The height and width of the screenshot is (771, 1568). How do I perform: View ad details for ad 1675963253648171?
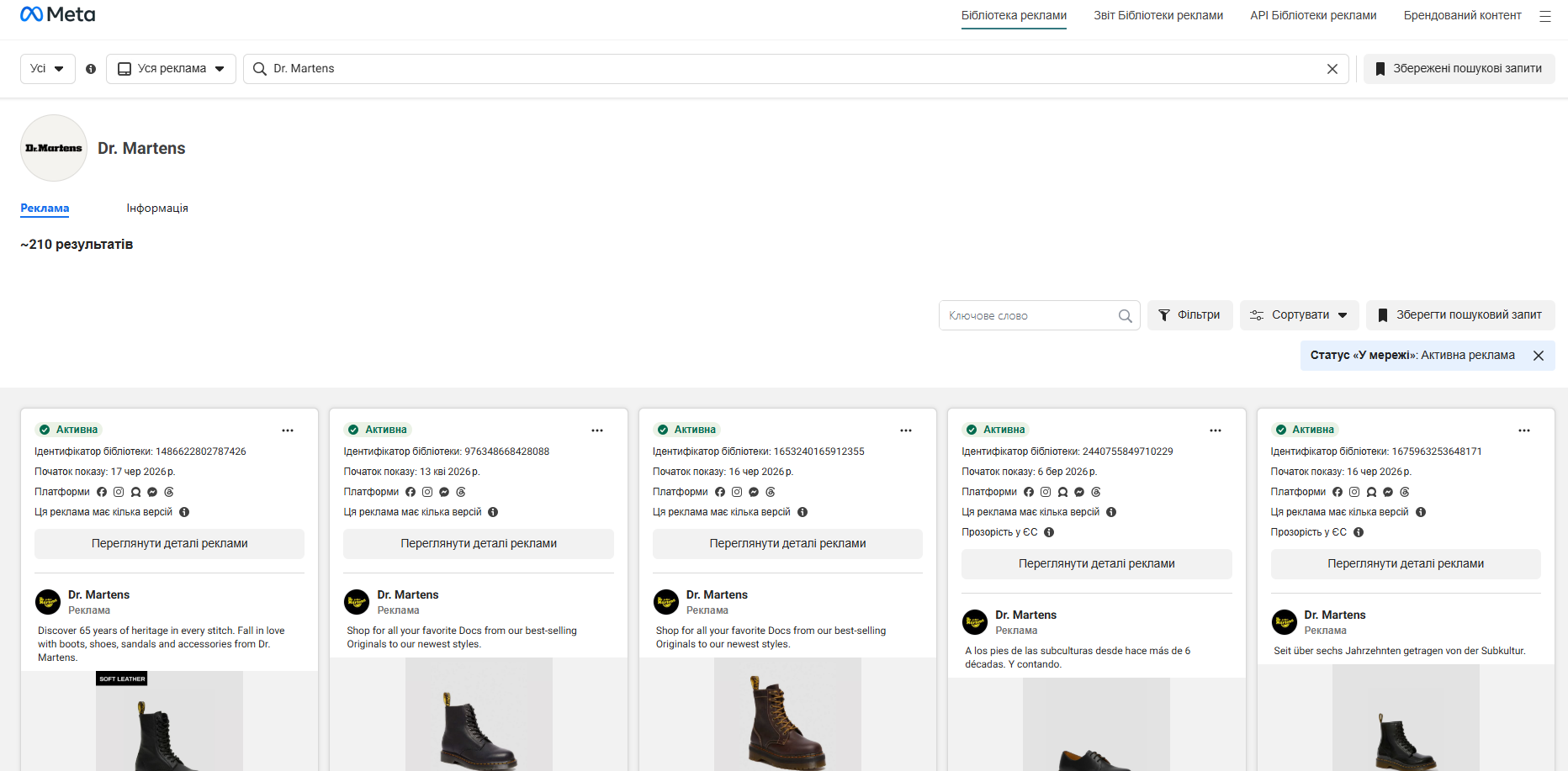click(1406, 564)
